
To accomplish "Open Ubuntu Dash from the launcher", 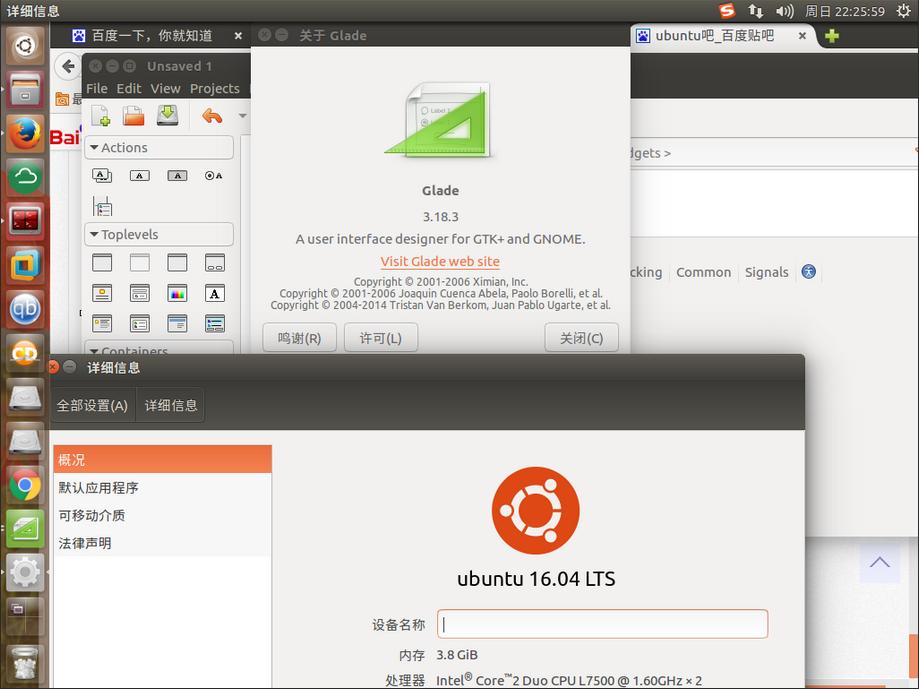I will click(25, 45).
